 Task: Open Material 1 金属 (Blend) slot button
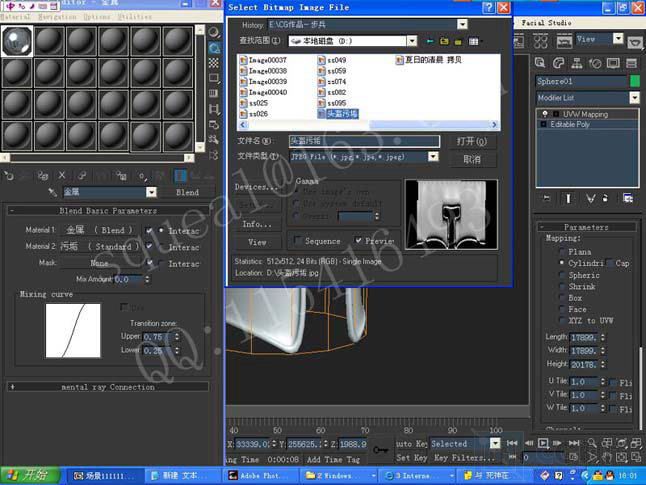[x=99, y=230]
